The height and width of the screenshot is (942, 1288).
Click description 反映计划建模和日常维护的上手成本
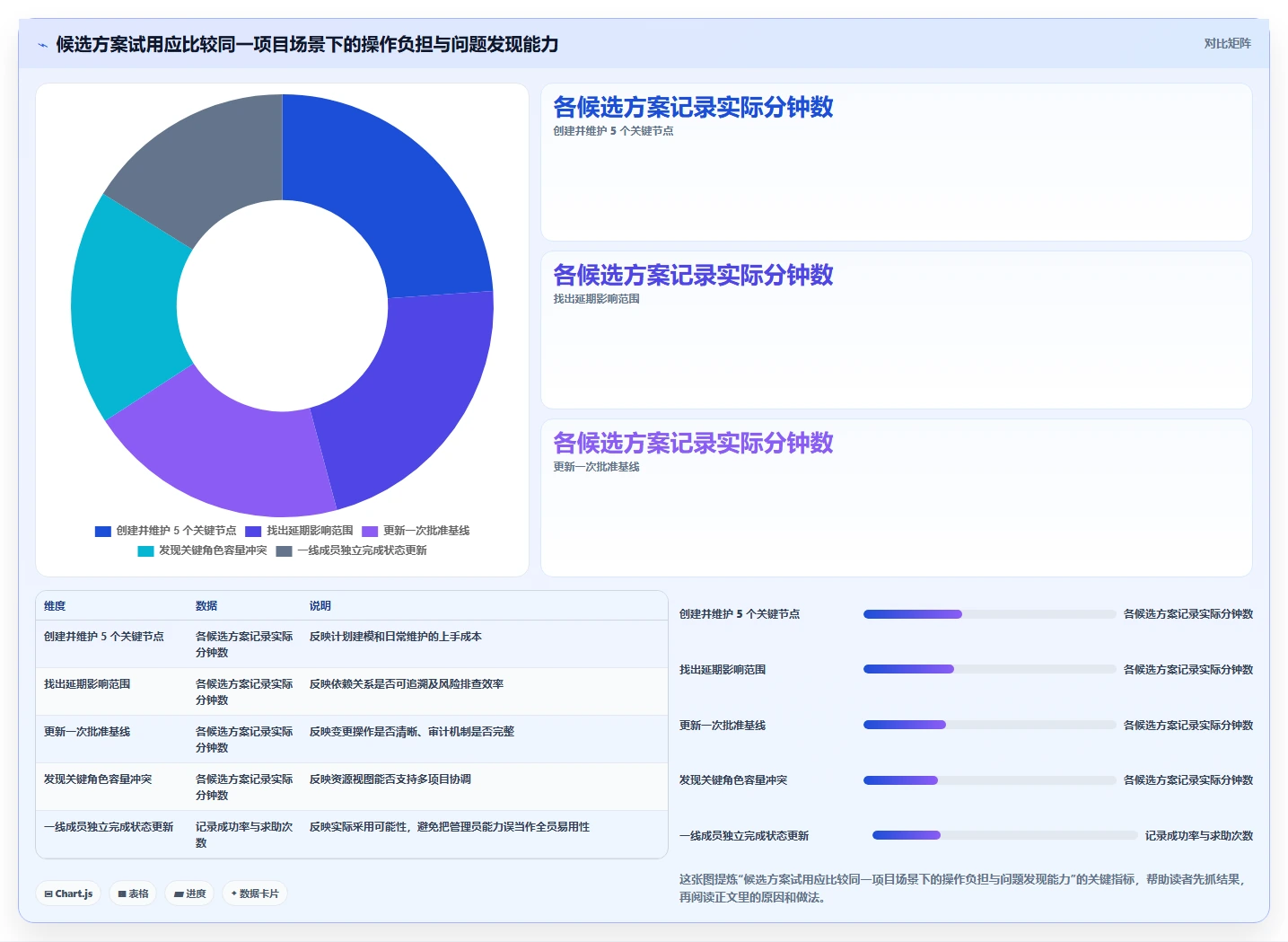(396, 637)
